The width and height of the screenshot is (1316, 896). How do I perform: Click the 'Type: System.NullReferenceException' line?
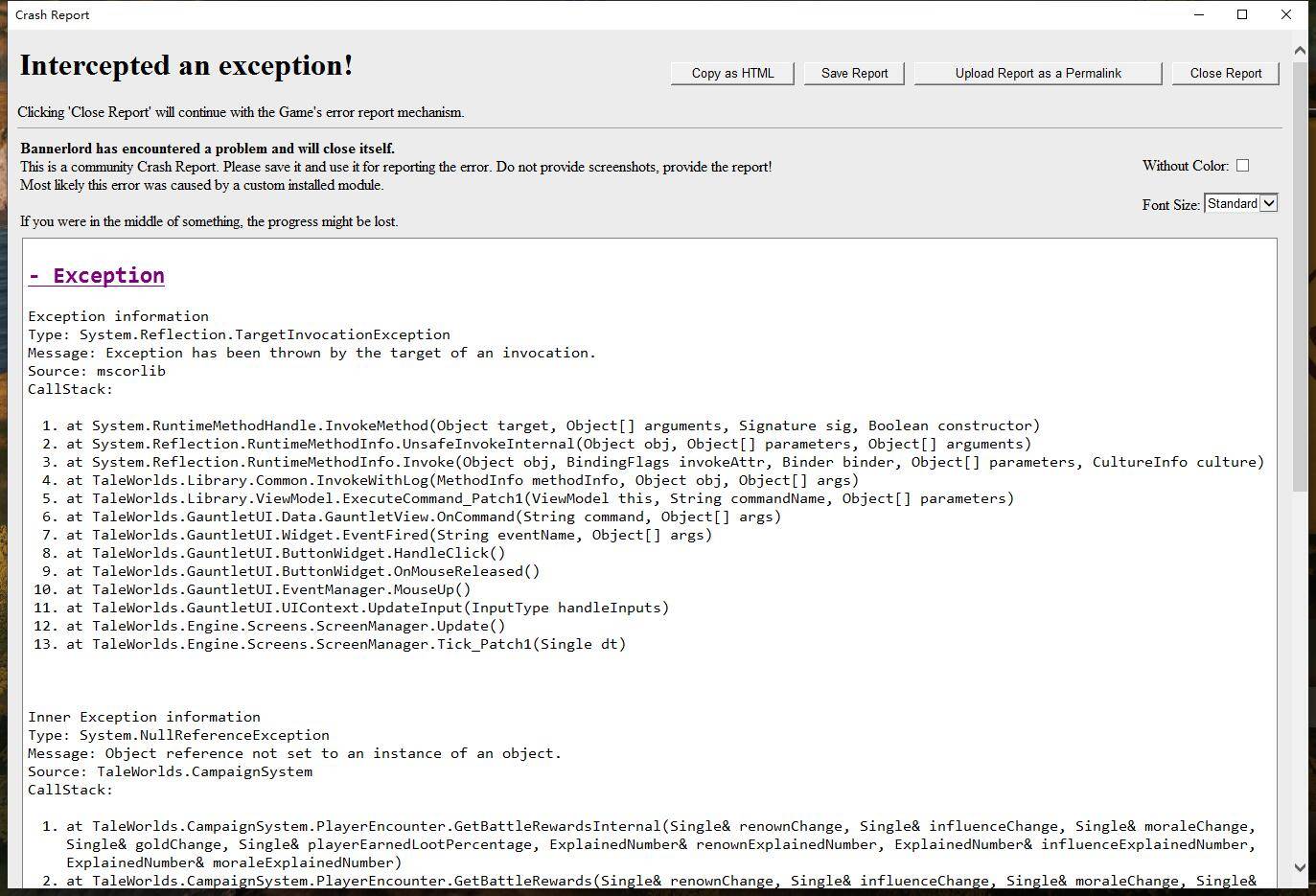tap(178, 735)
